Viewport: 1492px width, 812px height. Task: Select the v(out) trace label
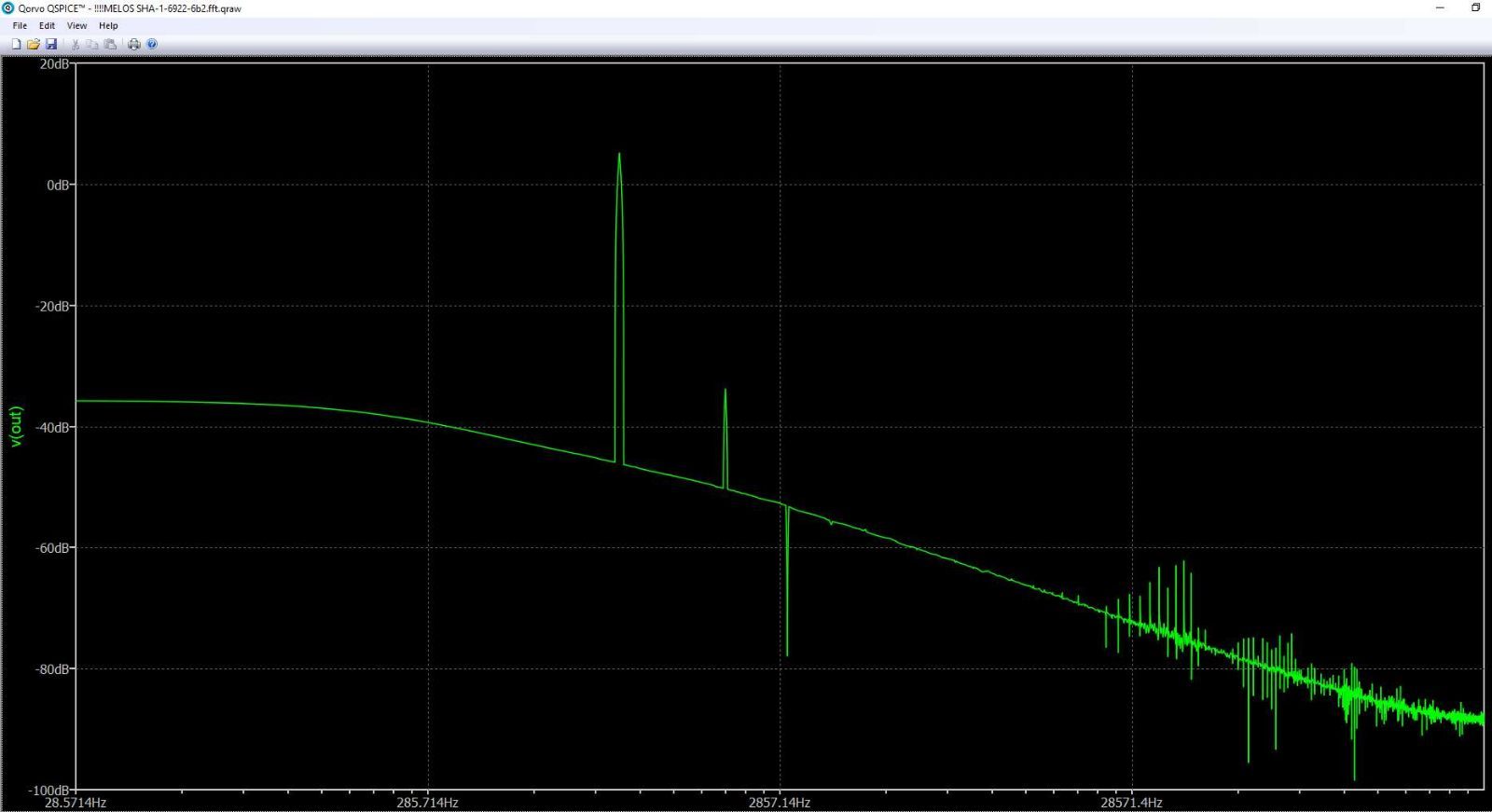point(15,427)
